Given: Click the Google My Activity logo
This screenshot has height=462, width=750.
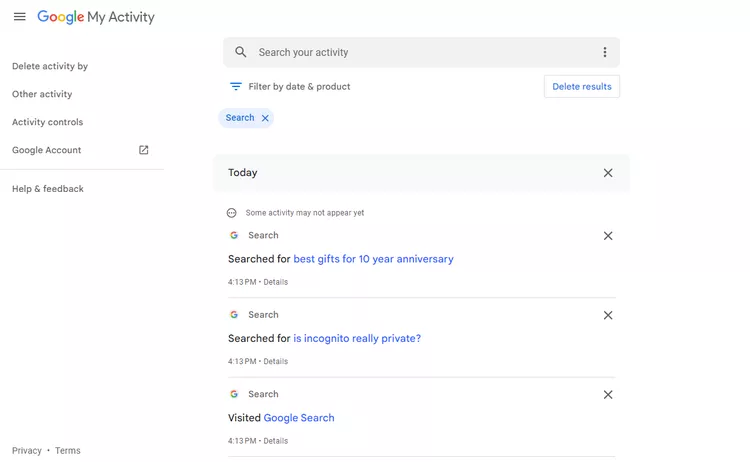Looking at the screenshot, I should [96, 17].
